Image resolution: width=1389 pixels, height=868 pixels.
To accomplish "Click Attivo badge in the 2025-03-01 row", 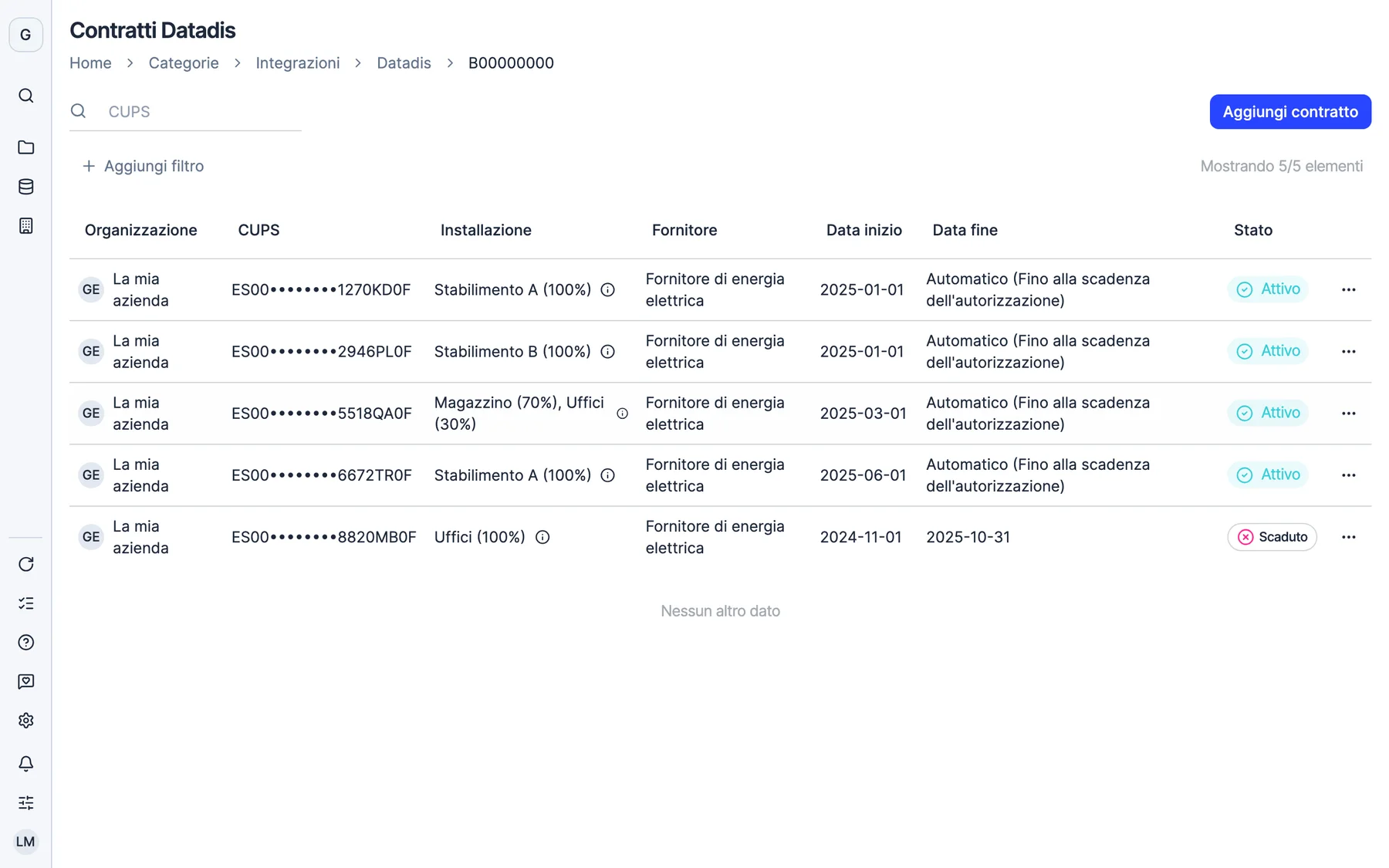I will [1268, 414].
